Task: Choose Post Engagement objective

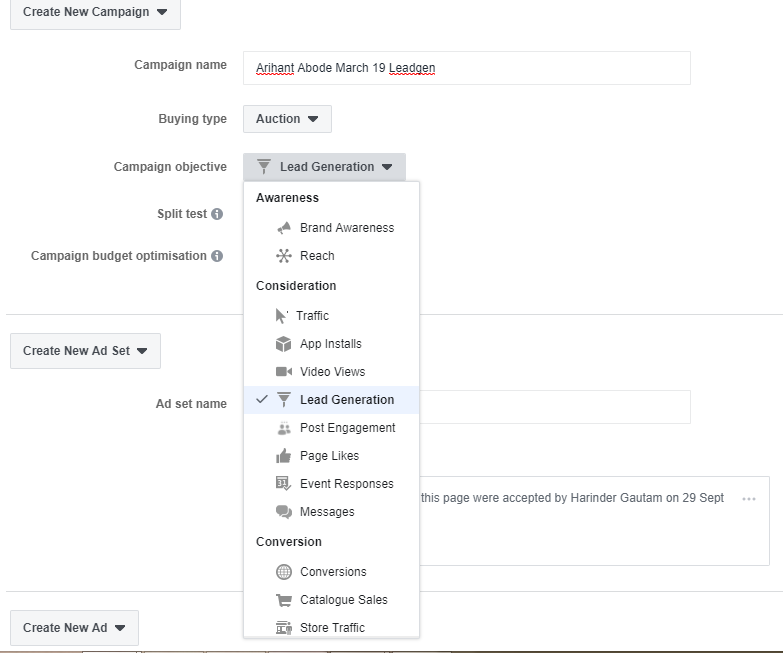Action: pyautogui.click(x=332, y=428)
